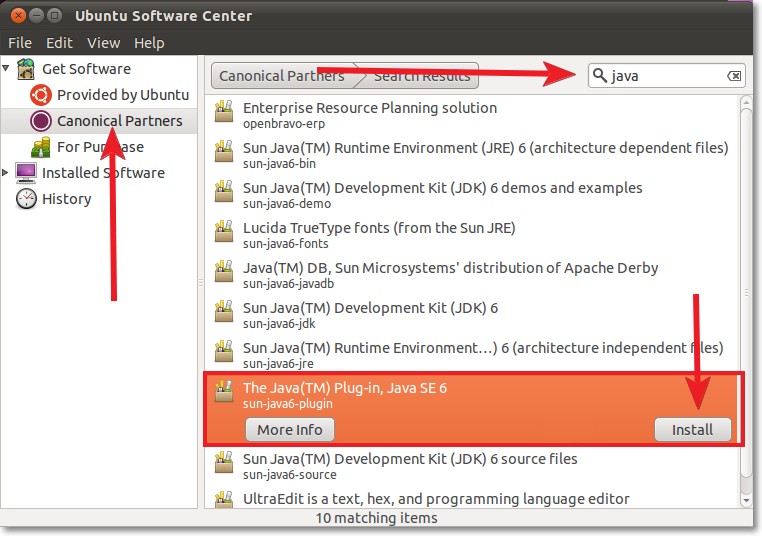Click the package icon for sun-java6-demo
The image size is (762, 536).
tap(224, 191)
